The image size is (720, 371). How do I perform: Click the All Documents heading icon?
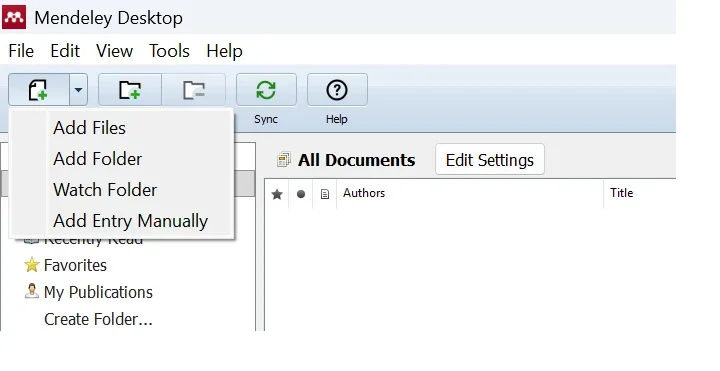point(284,160)
